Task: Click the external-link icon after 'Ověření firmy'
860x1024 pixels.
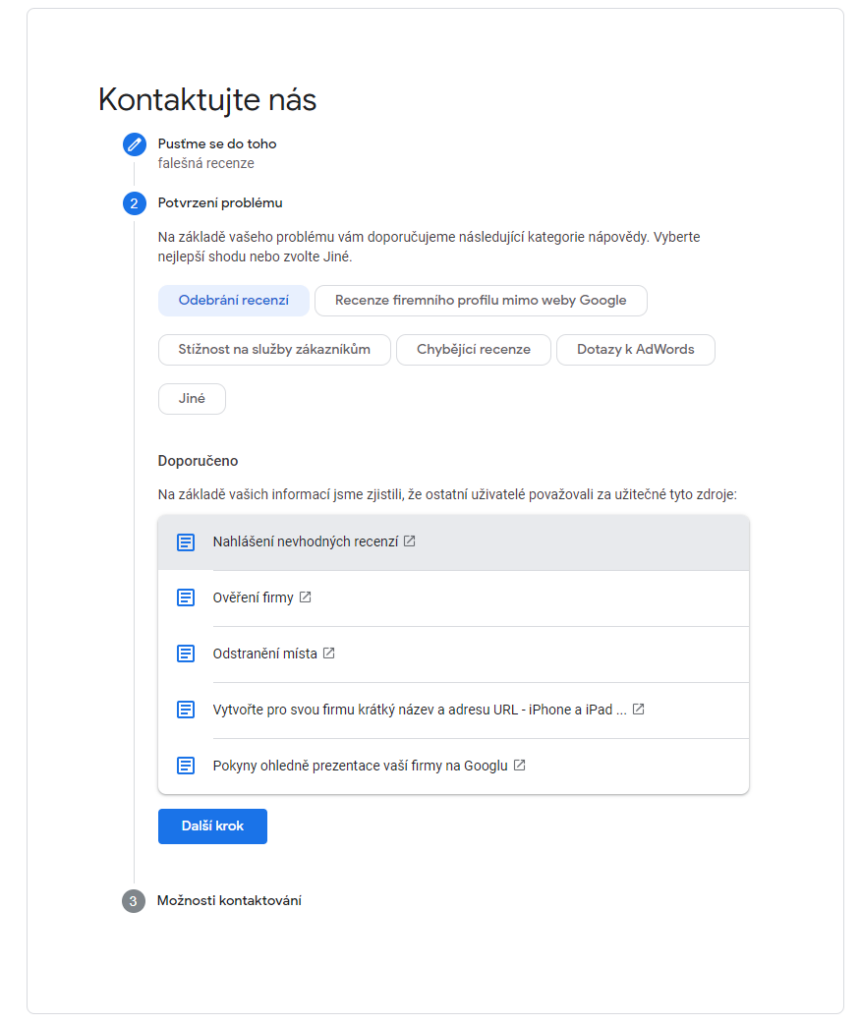Action: click(x=303, y=597)
